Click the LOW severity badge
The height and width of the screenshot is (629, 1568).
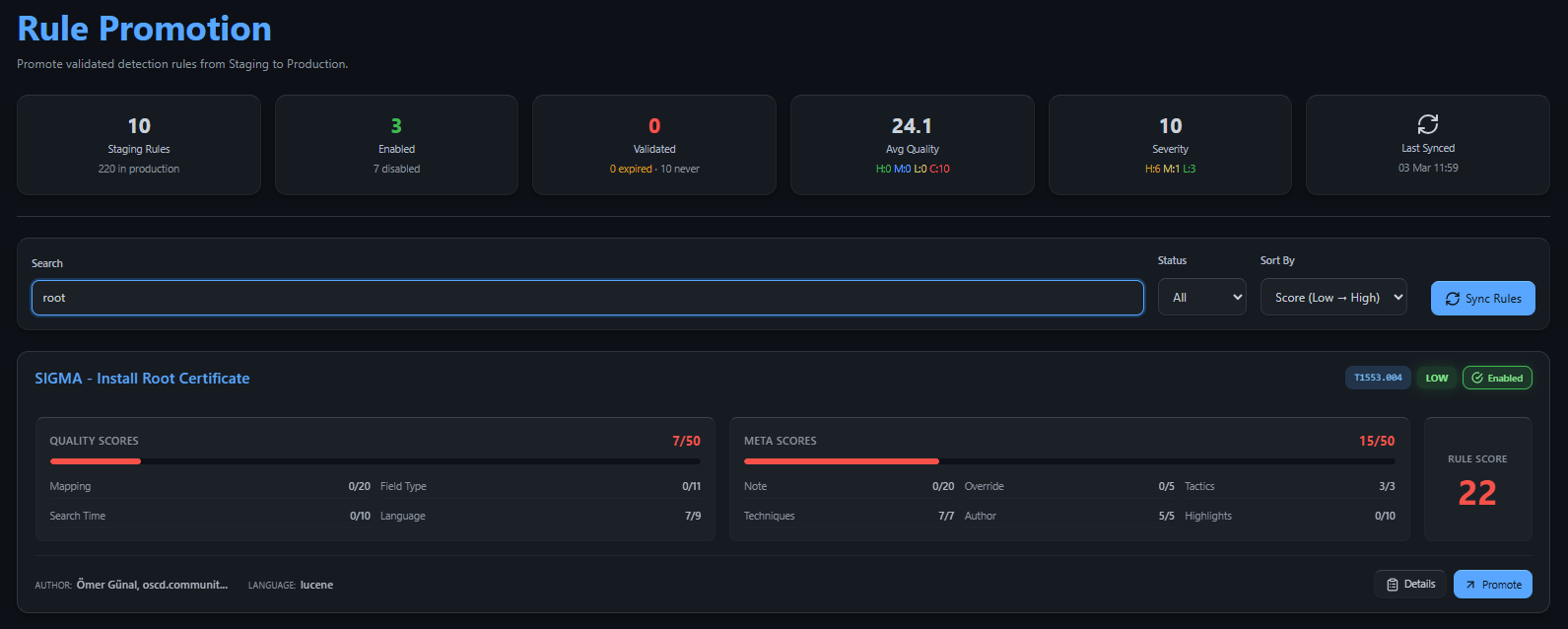click(x=1436, y=379)
